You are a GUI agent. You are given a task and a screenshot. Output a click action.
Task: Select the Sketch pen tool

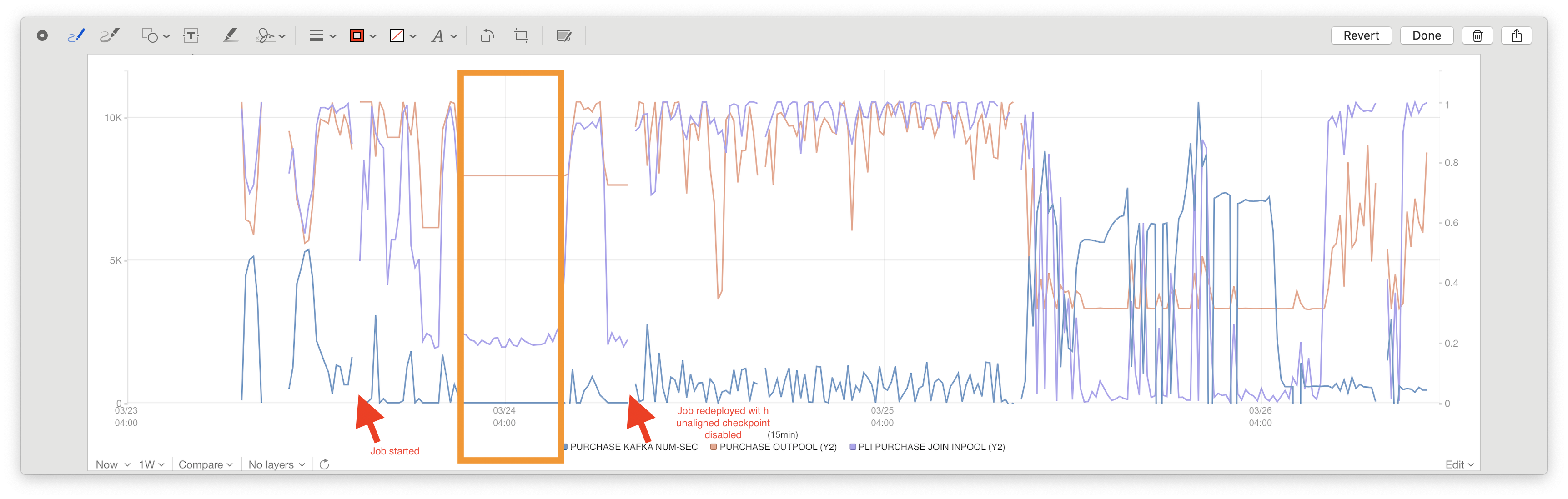(x=75, y=36)
